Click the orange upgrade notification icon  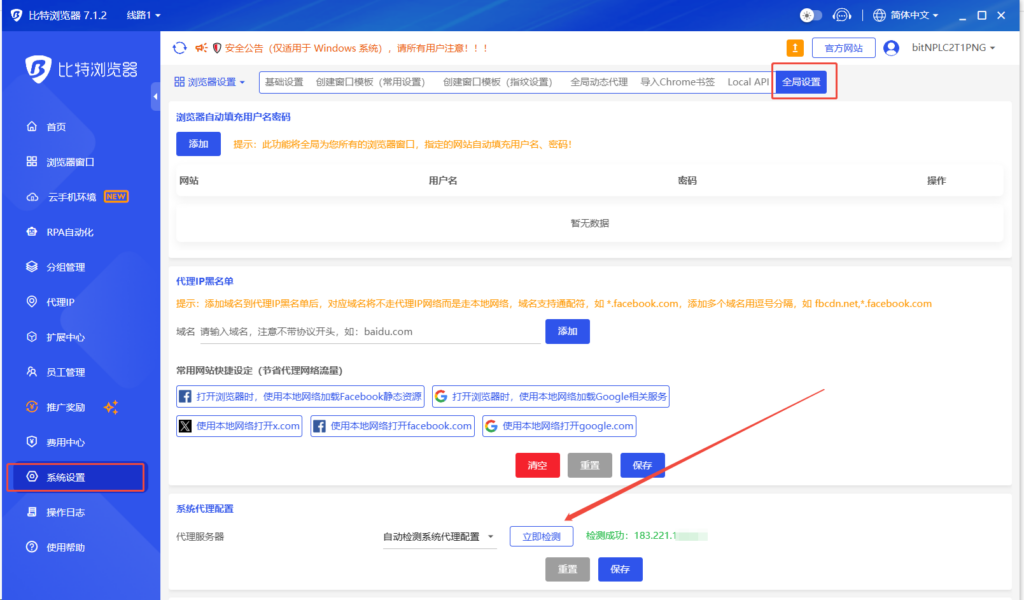795,48
